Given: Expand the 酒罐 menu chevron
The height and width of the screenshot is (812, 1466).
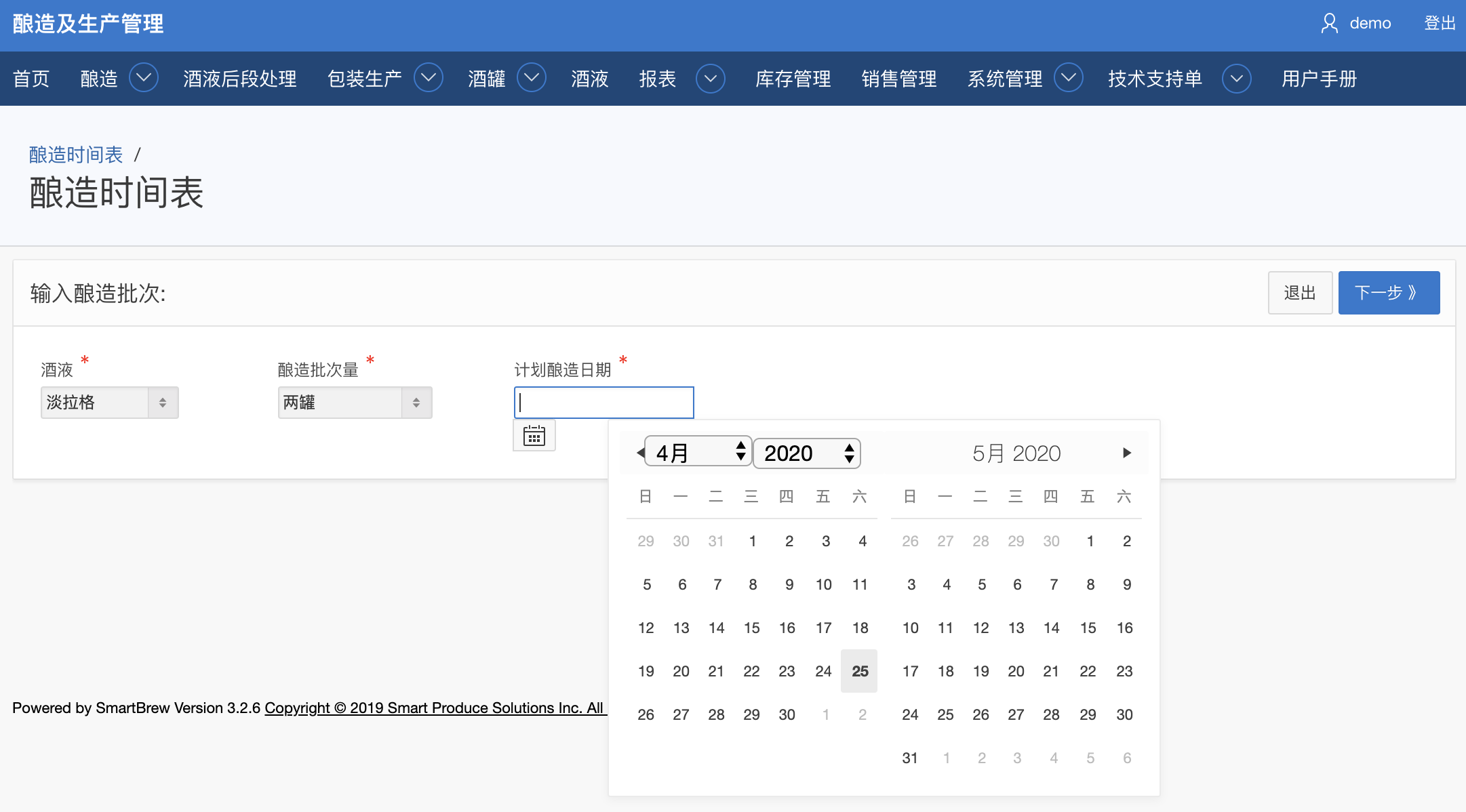Looking at the screenshot, I should (x=532, y=79).
